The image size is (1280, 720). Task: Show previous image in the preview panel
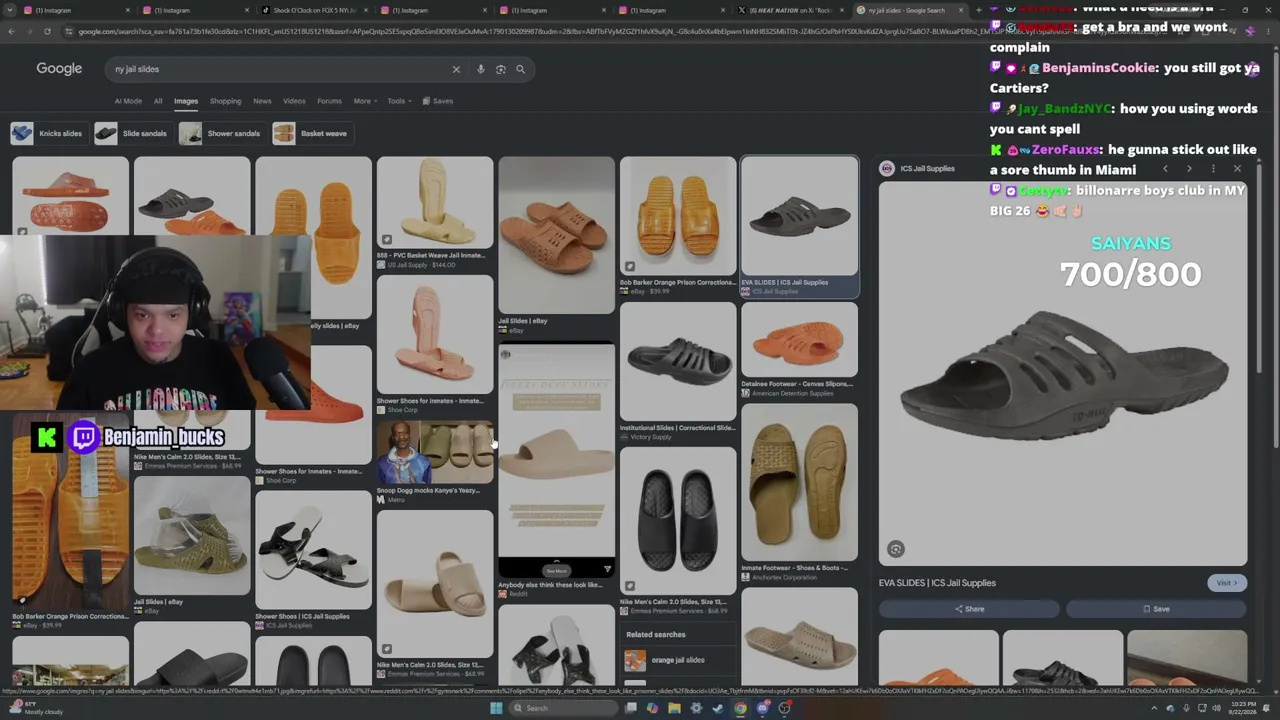click(1165, 169)
